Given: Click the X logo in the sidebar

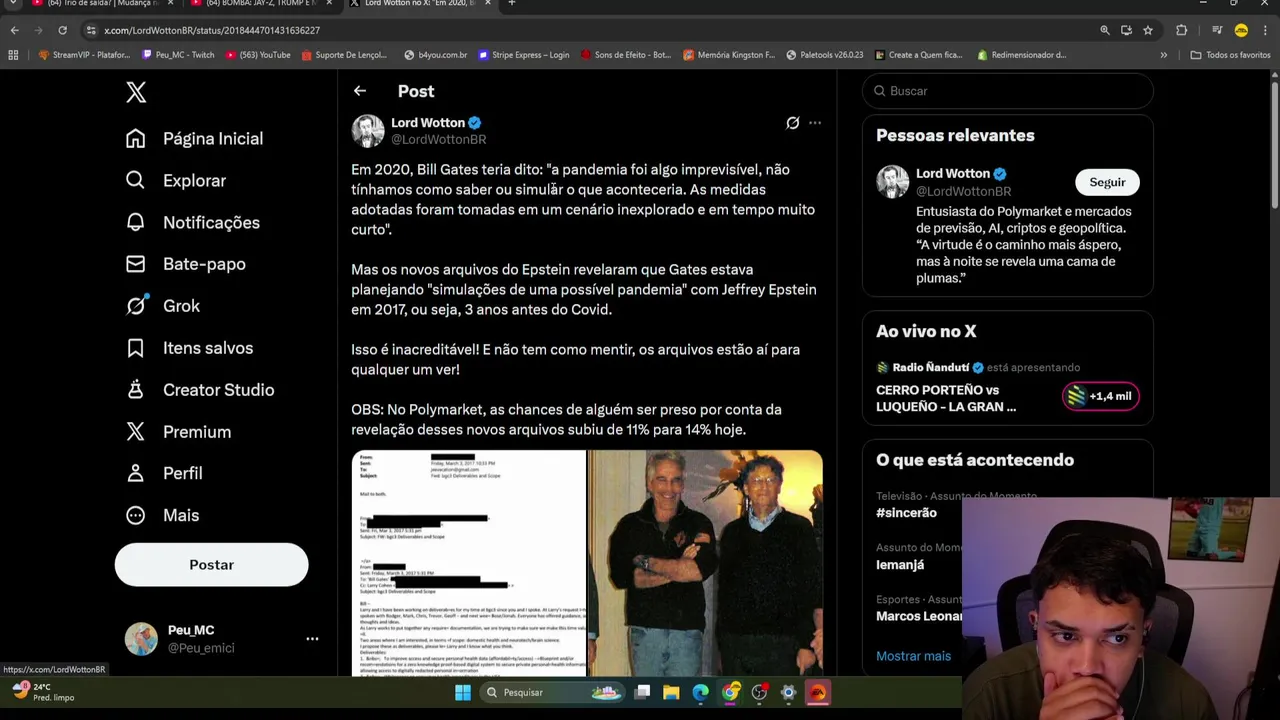Looking at the screenshot, I should (136, 92).
